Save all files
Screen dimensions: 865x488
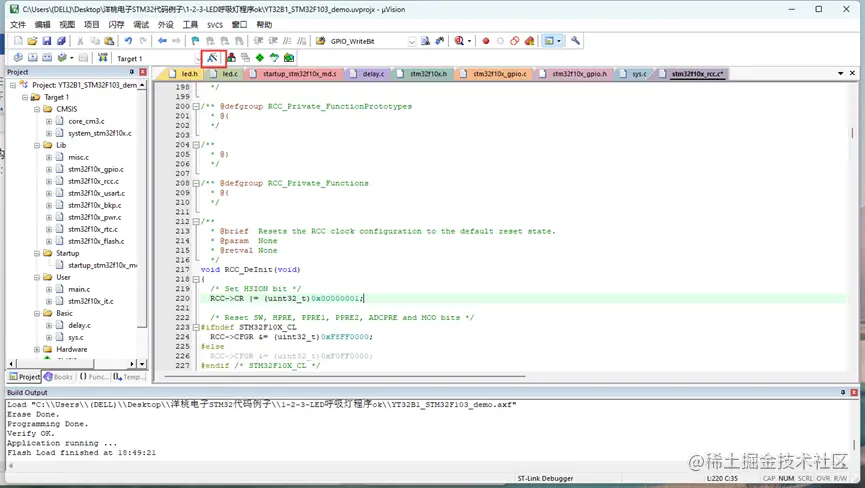pos(61,41)
